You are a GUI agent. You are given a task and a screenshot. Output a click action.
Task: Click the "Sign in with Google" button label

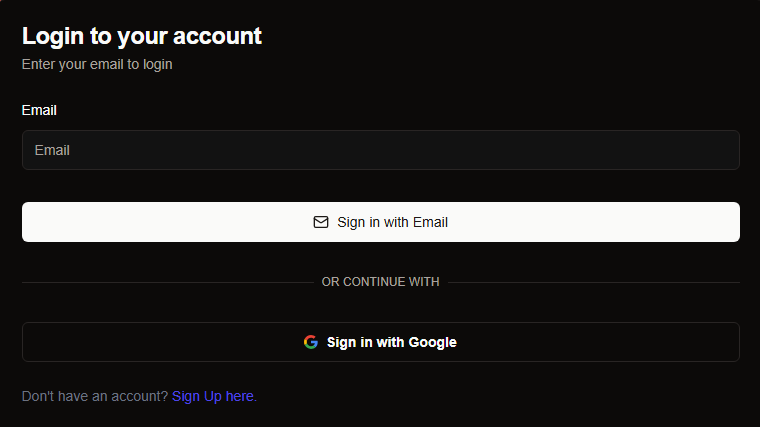(391, 342)
